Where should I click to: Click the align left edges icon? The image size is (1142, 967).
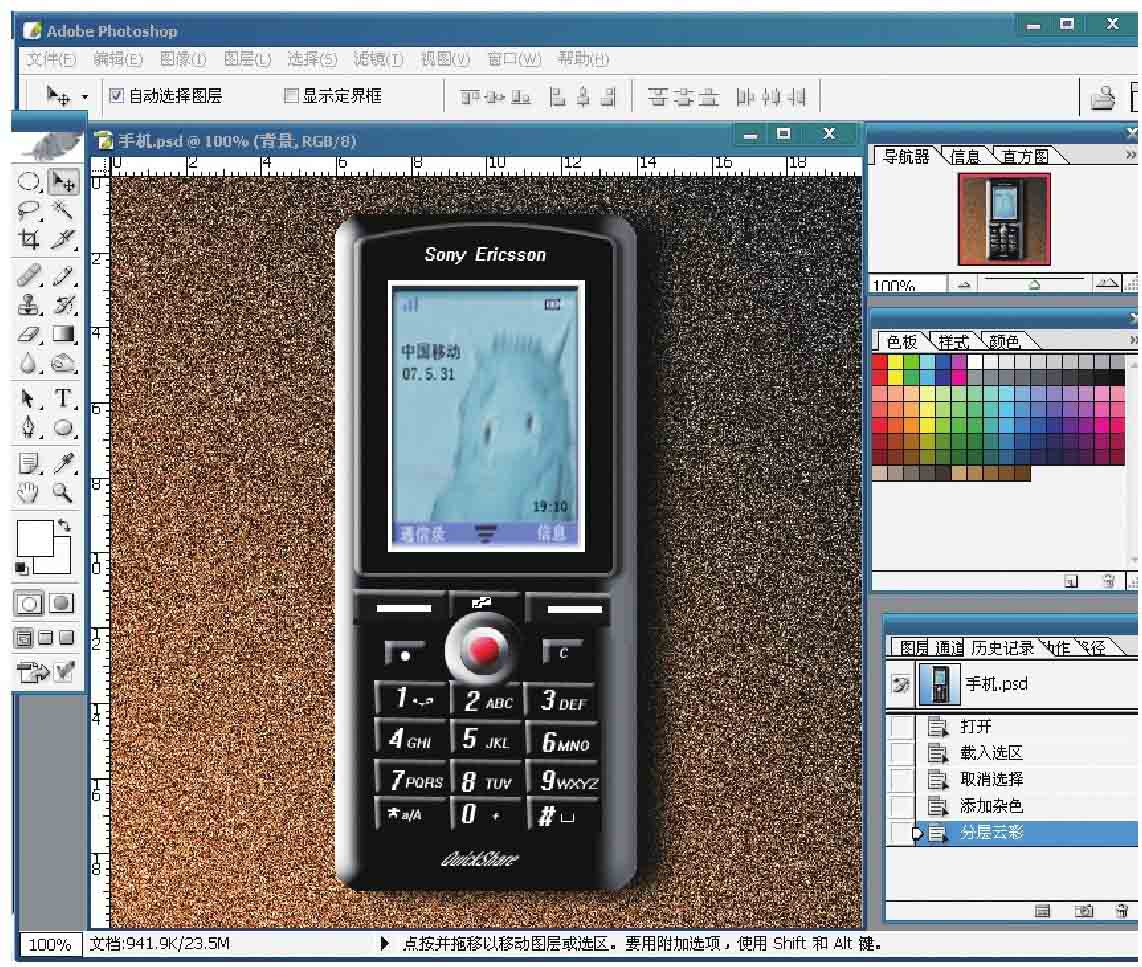[x=557, y=97]
